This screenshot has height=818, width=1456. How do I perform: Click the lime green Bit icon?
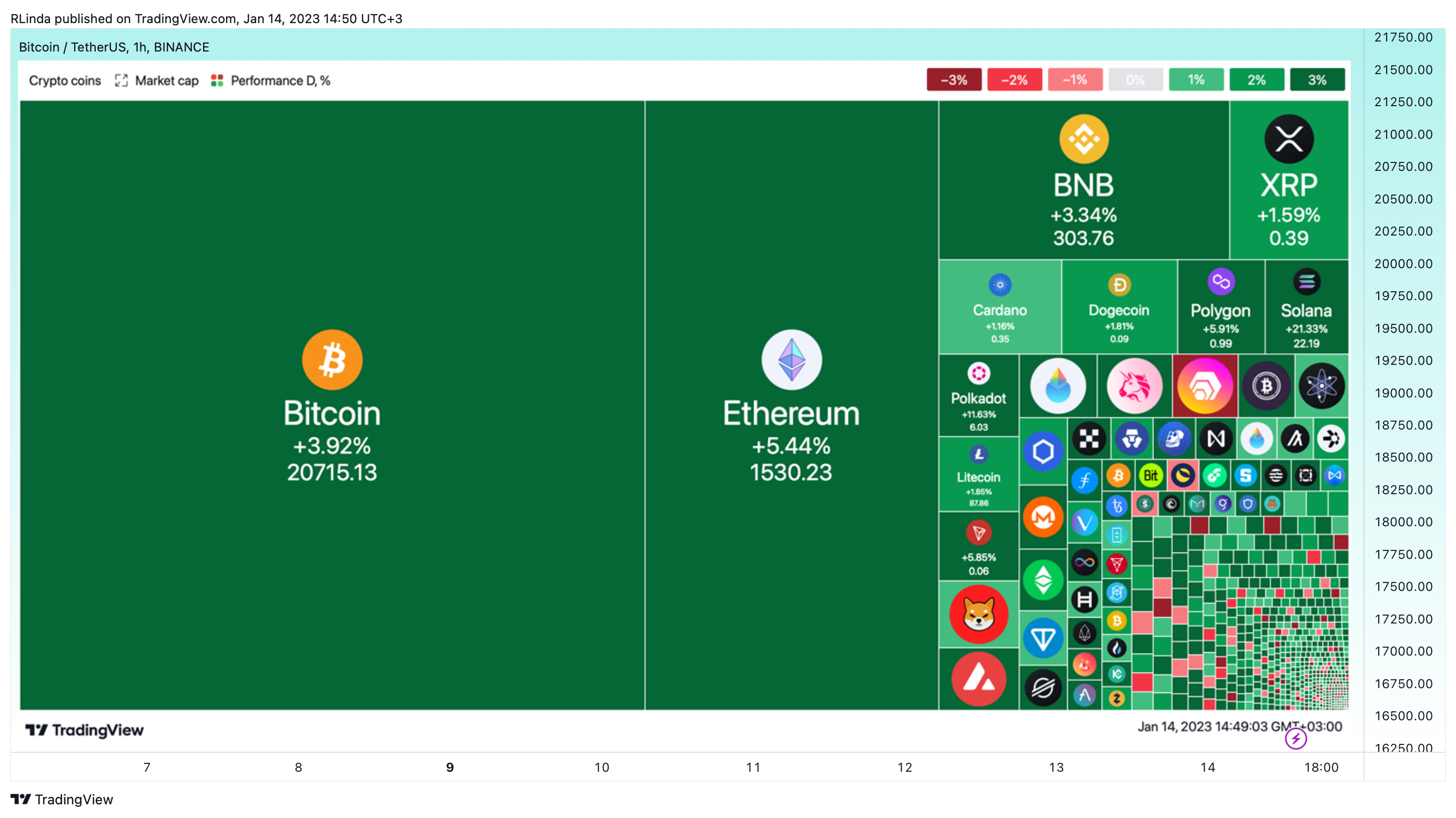1151,476
